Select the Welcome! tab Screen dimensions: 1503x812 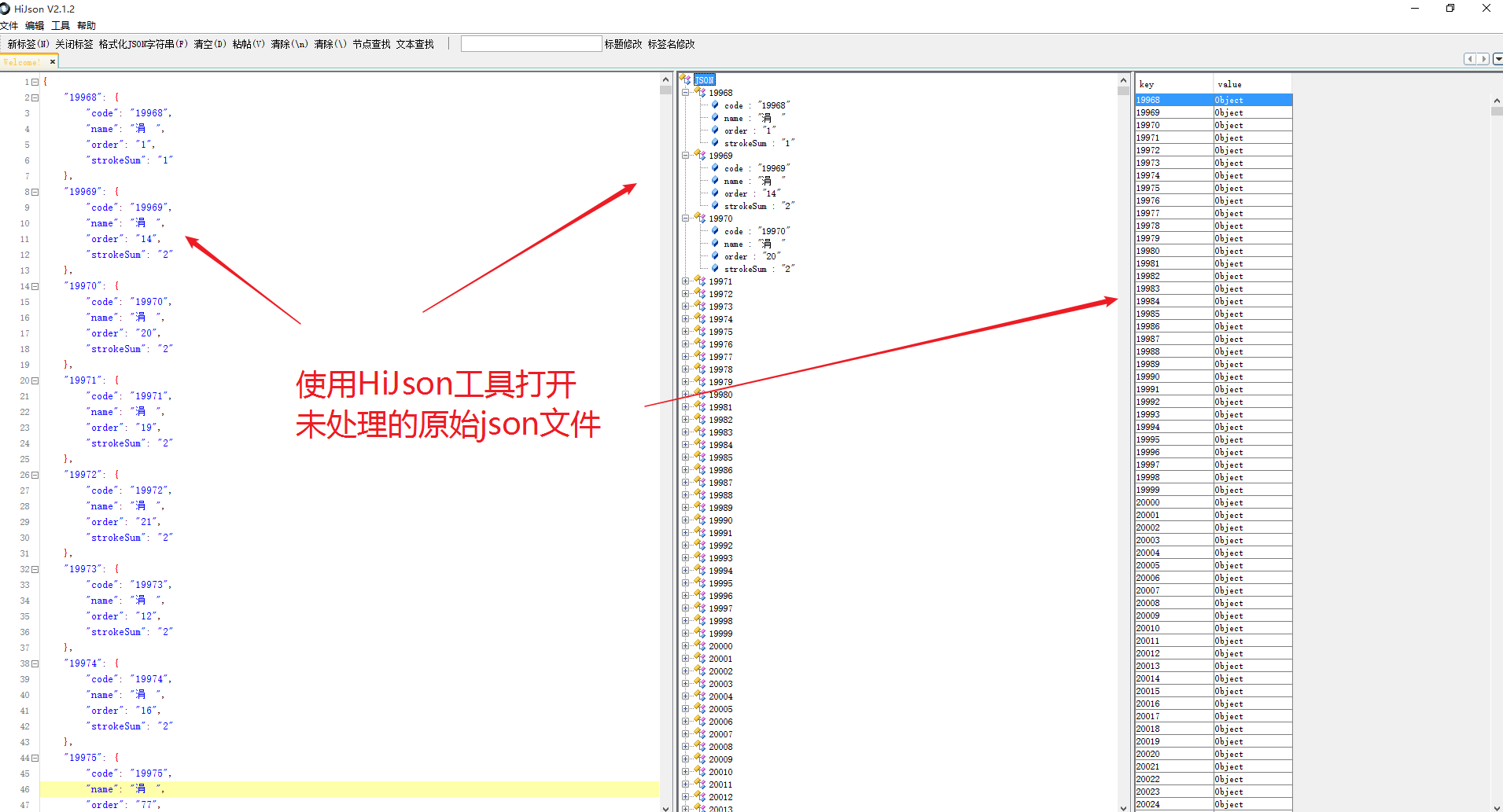[x=22, y=62]
